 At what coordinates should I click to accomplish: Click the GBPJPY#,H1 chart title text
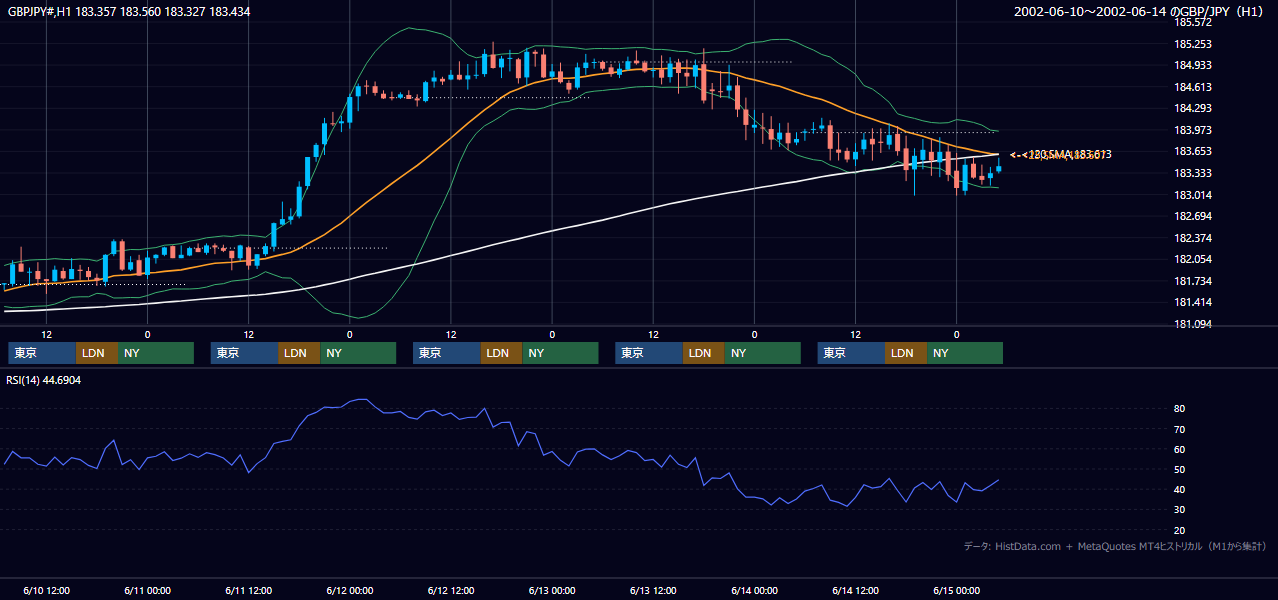pos(129,12)
